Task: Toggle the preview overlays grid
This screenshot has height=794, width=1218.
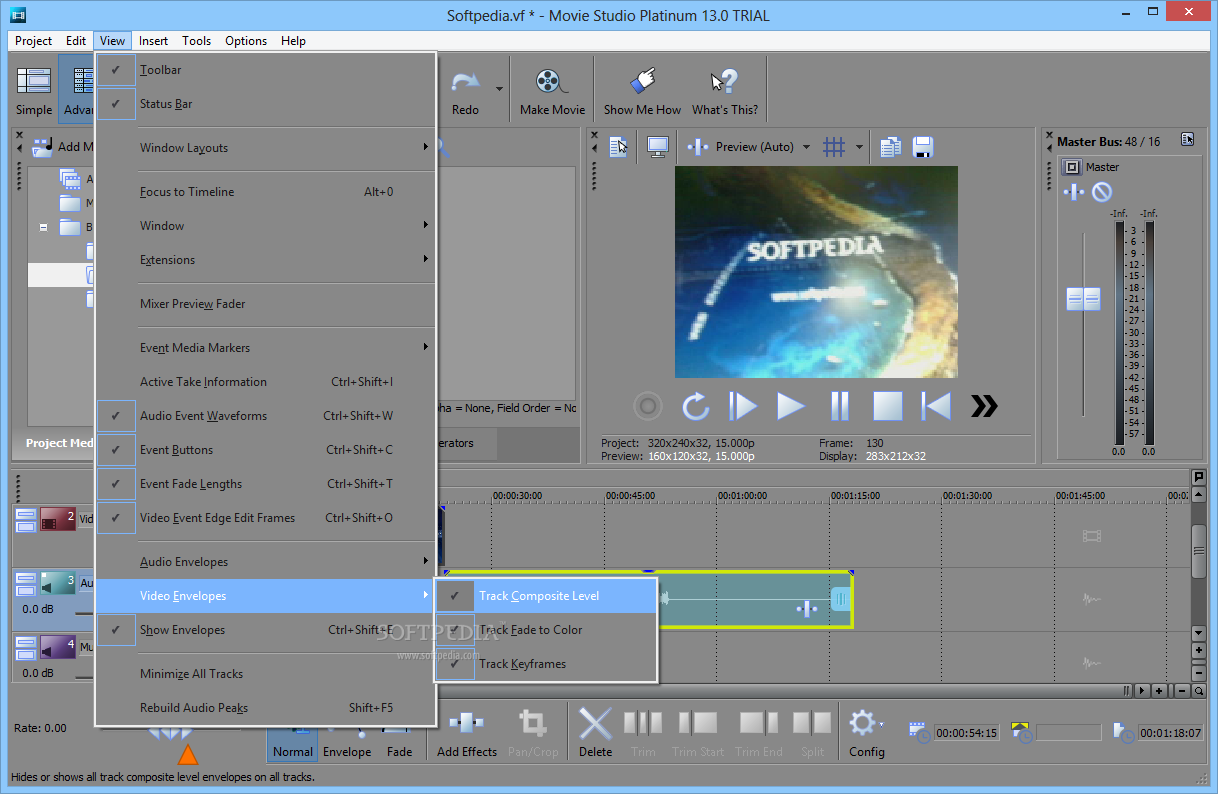Action: point(833,147)
